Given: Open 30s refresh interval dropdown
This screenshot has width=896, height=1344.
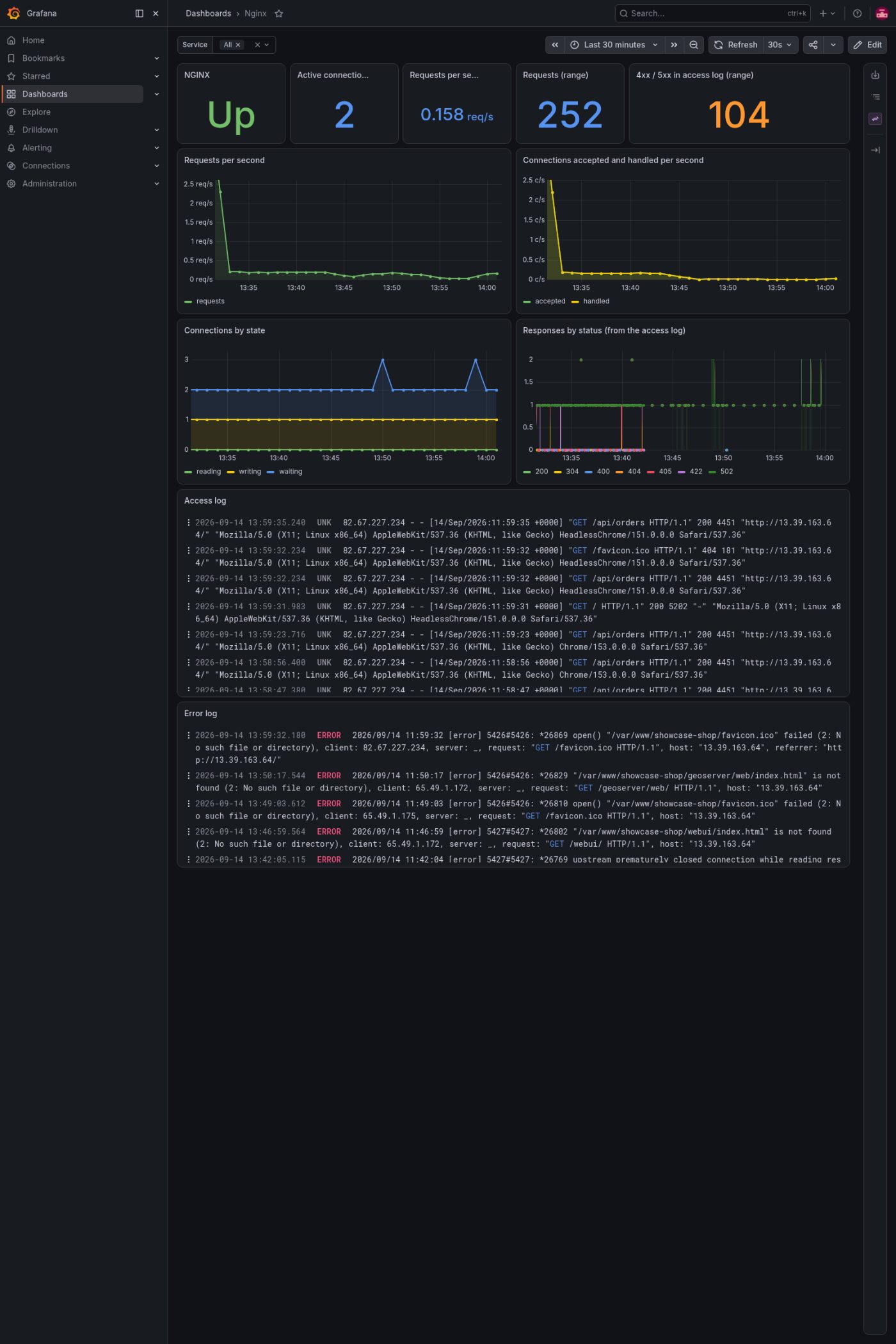Looking at the screenshot, I should [780, 45].
